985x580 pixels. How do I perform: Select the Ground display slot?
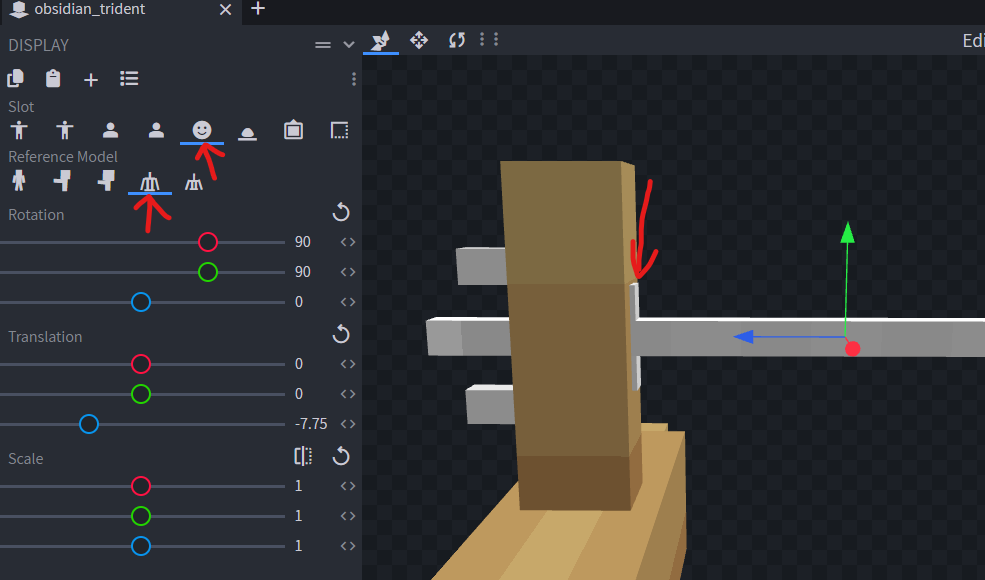click(x=247, y=131)
